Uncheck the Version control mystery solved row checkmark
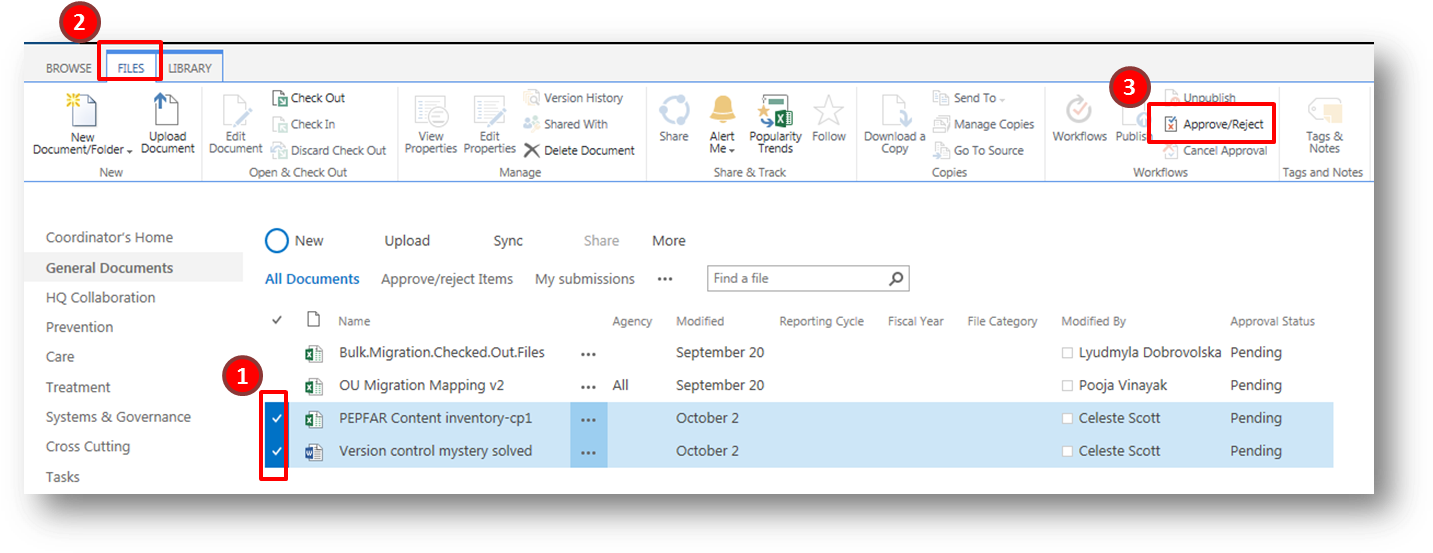Viewport: 1433px width, 553px height. pos(276,451)
